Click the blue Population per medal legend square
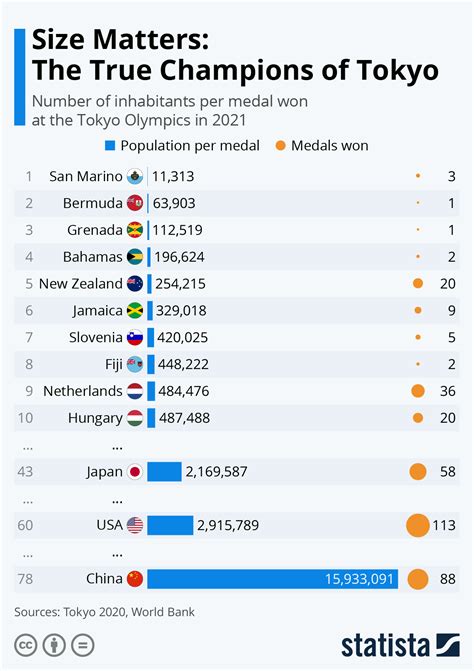Screen dimensions: 474x671 (x=110, y=146)
